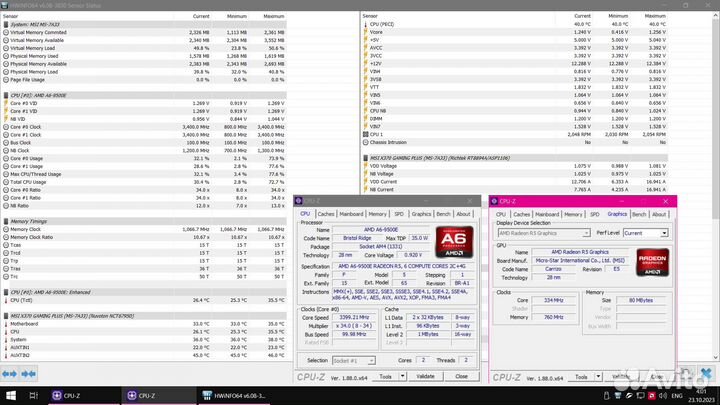Select the VDD Voltage row
The height and width of the screenshot is (405, 720).
(x=515, y=166)
